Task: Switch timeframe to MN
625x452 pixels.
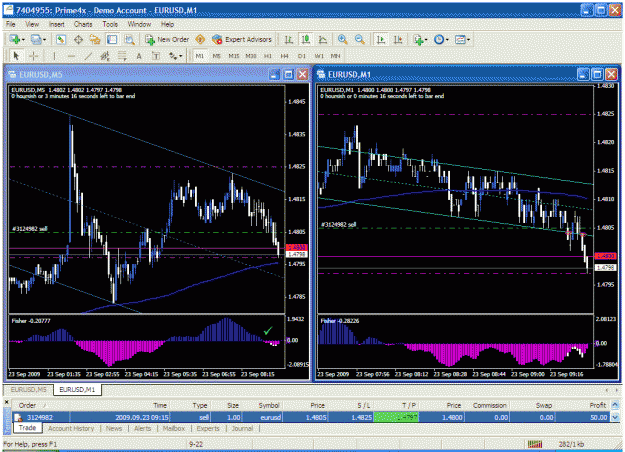Action: [335, 56]
